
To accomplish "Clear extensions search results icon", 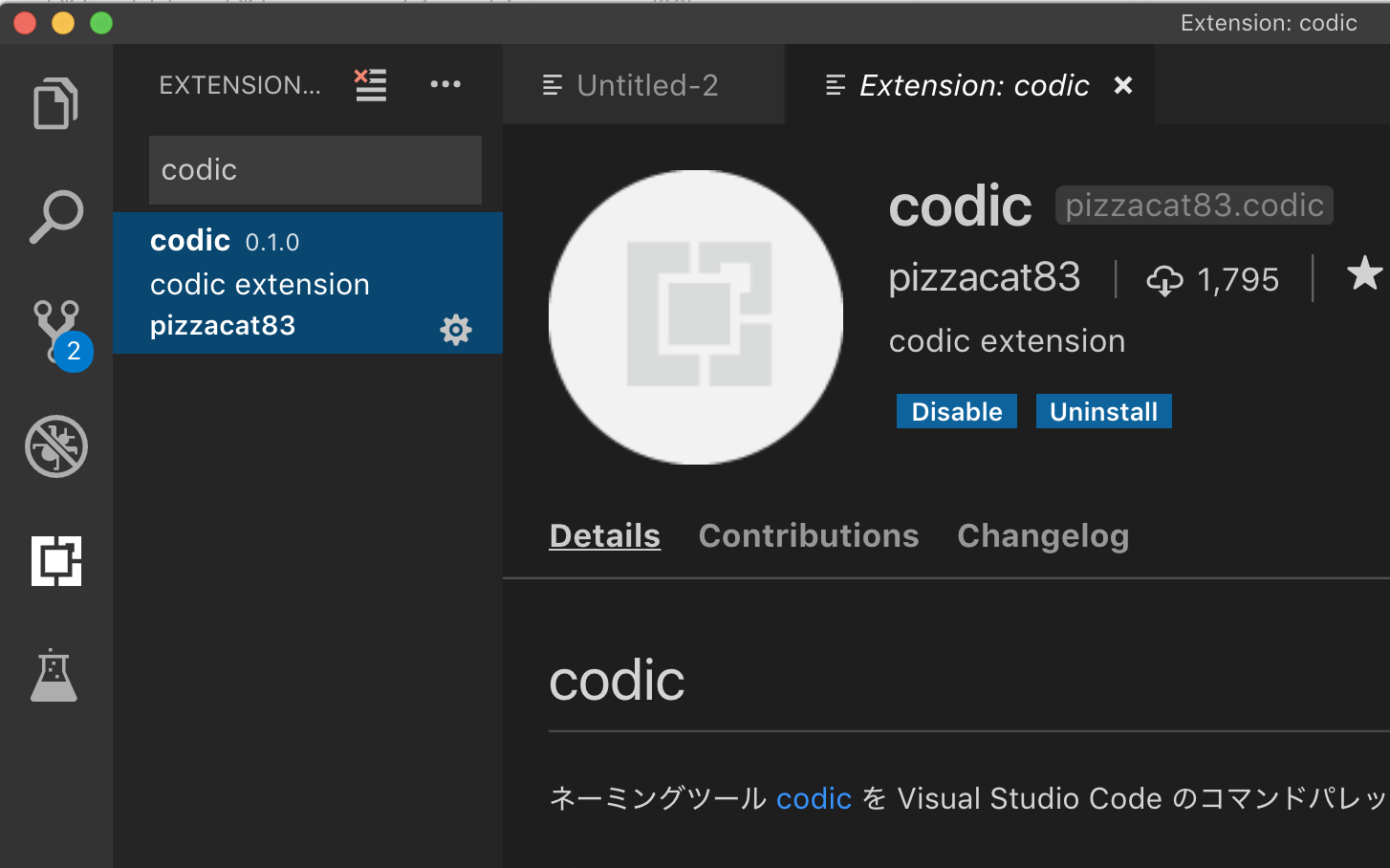I will 371,85.
